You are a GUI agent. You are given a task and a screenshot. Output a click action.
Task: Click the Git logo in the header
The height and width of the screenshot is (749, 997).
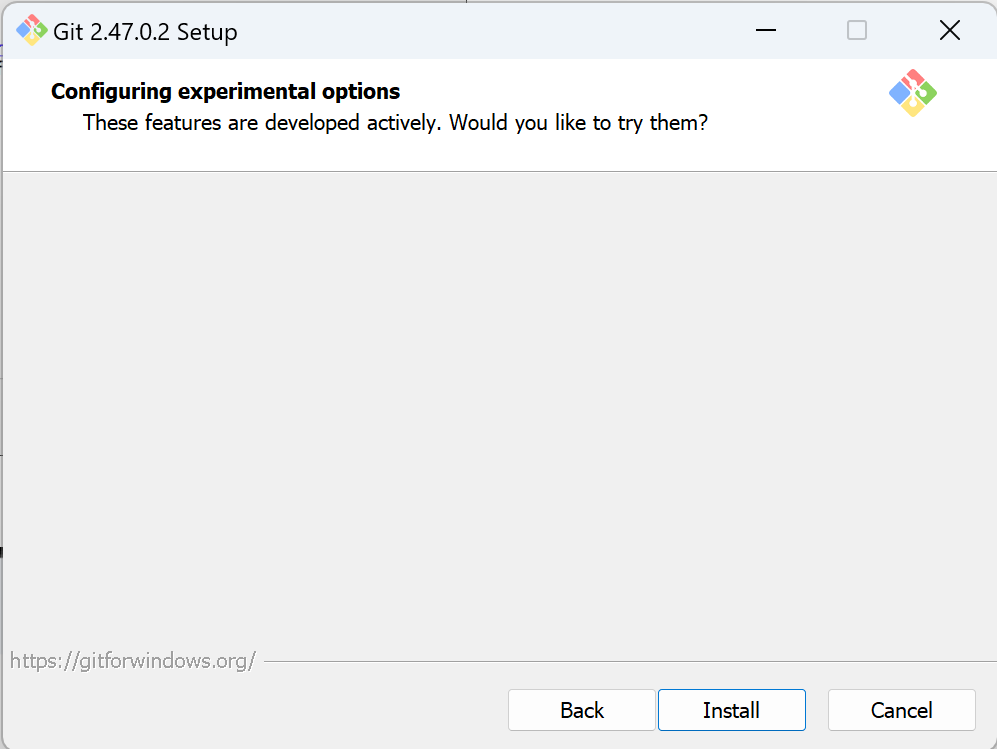point(912,93)
